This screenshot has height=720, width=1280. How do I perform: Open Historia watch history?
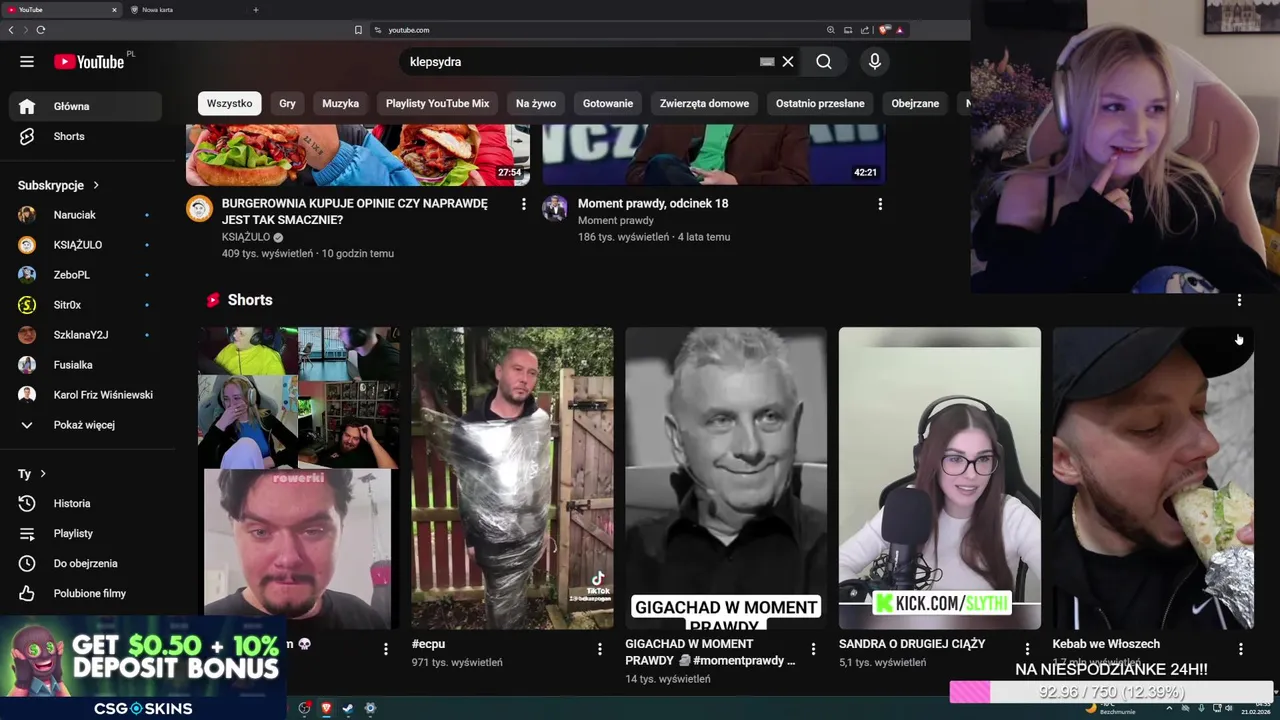85,504
